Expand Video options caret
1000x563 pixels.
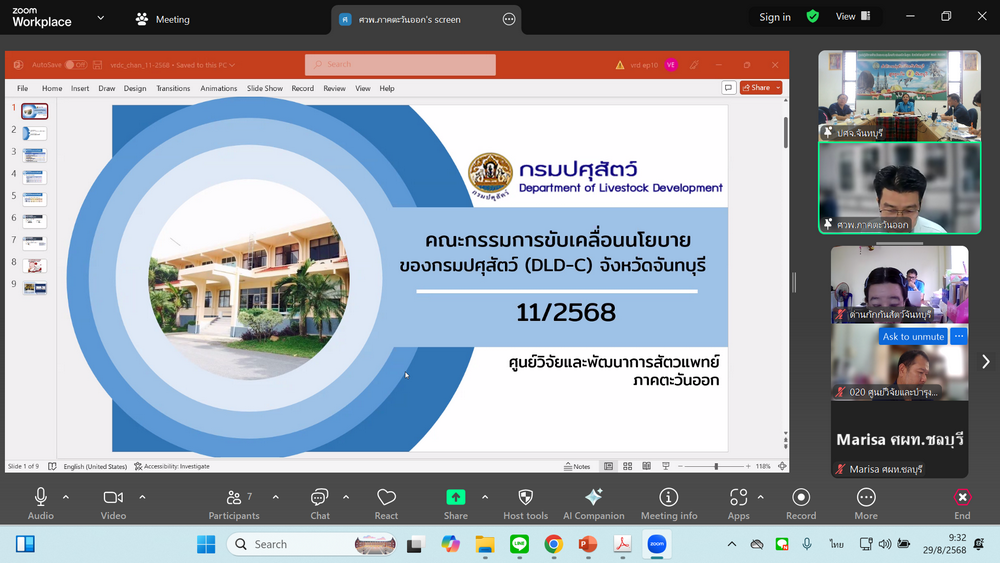click(x=142, y=497)
